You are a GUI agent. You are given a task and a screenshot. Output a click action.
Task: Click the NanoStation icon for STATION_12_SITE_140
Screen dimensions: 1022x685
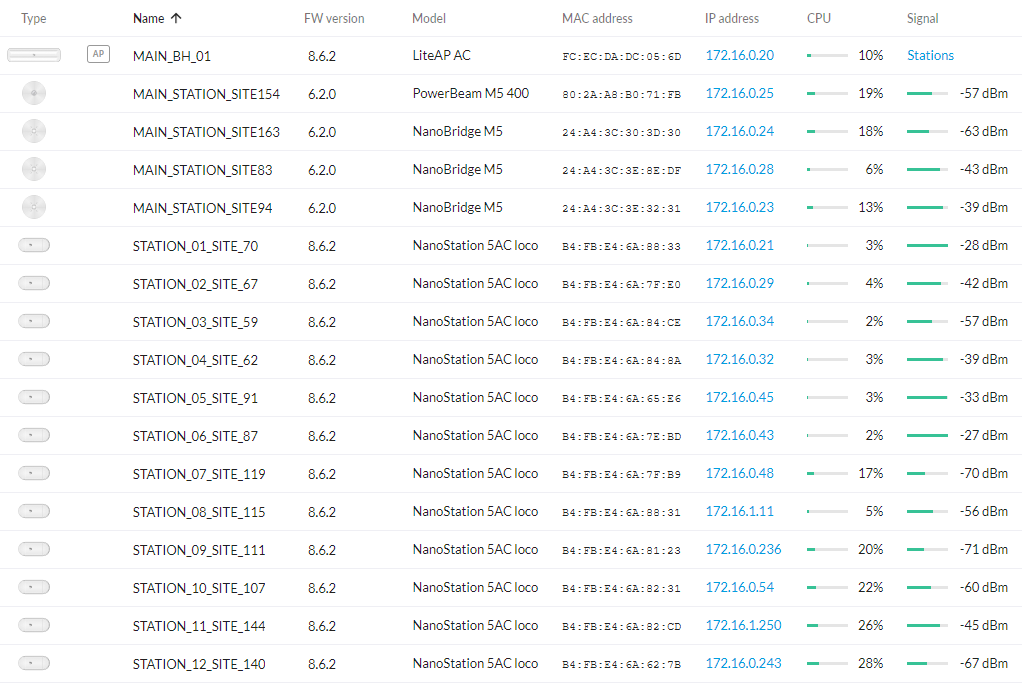coord(34,663)
